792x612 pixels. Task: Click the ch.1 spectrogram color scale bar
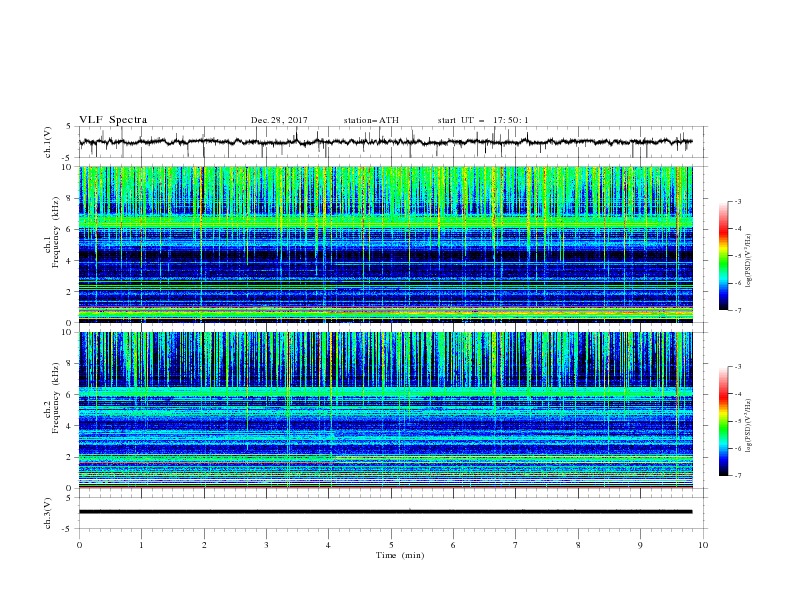[724, 256]
